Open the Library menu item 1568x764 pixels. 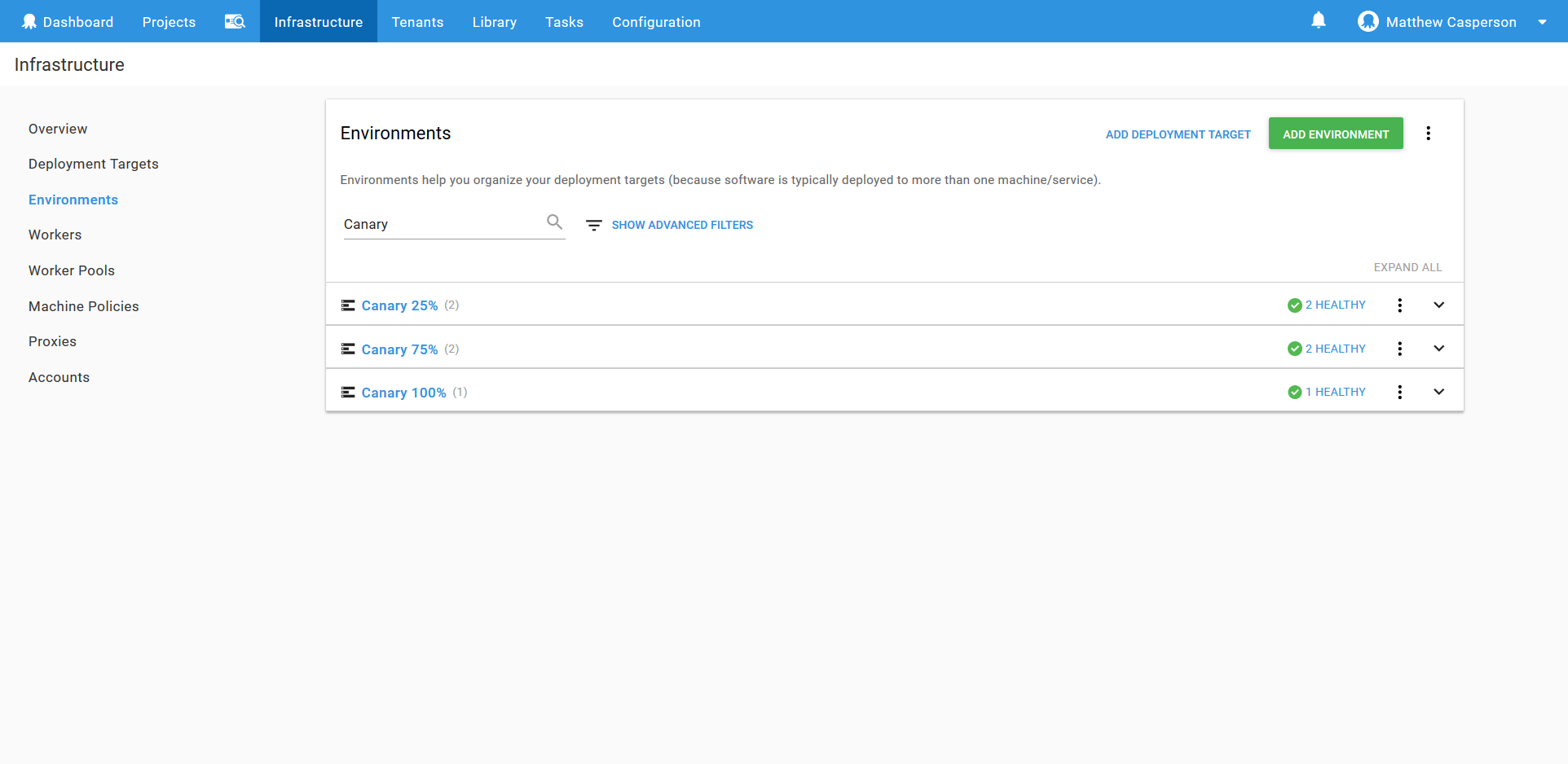point(494,22)
